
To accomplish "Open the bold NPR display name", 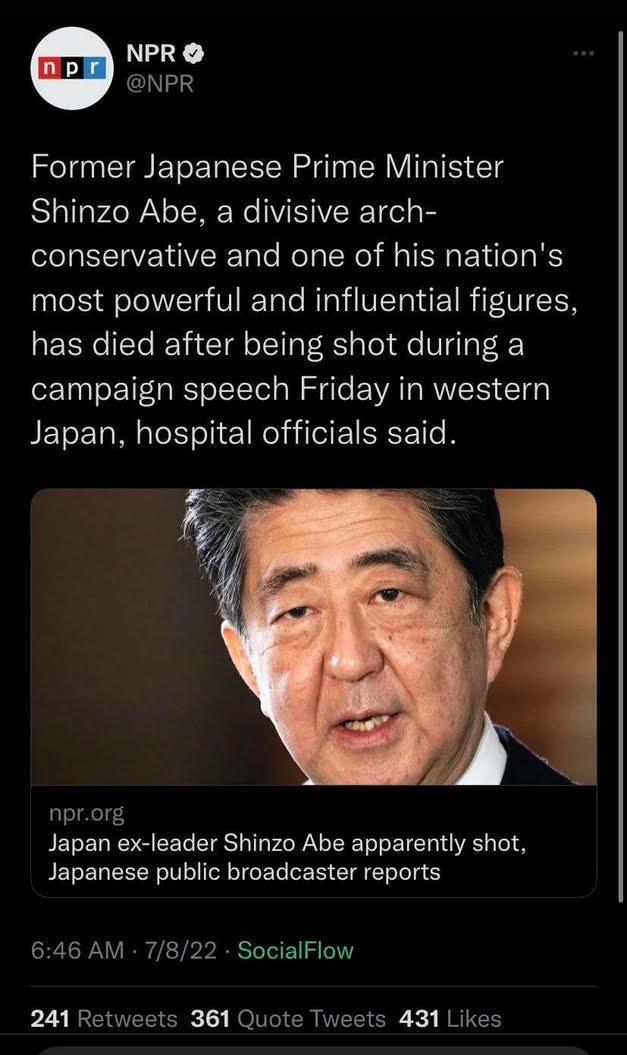I will pos(151,53).
